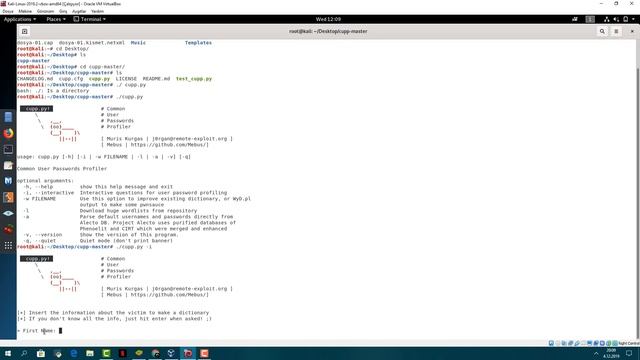The width and height of the screenshot is (640, 360).
Task: Open the eye-shaped Maltego icon in dock
Action: [8, 213]
